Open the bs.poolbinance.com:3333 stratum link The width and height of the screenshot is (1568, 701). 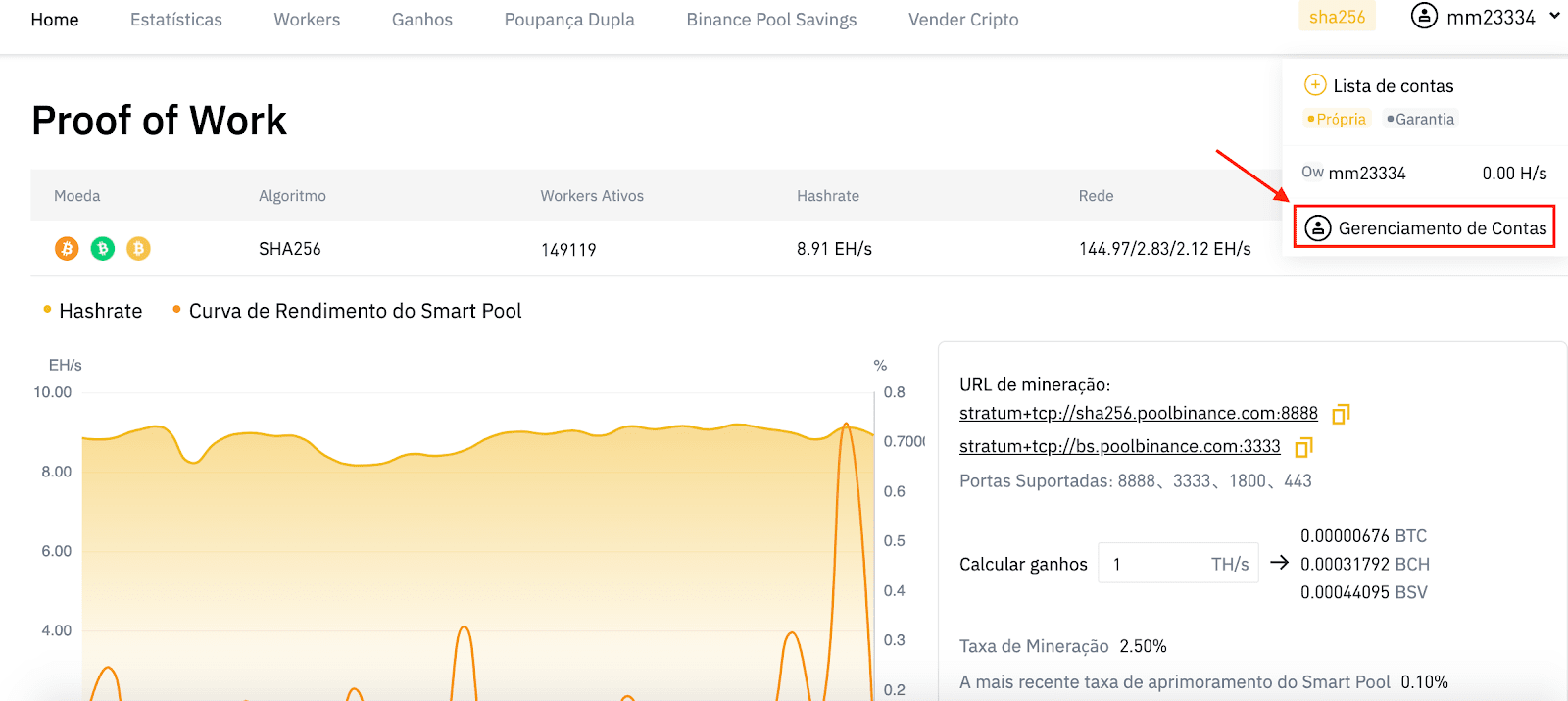click(x=1120, y=447)
